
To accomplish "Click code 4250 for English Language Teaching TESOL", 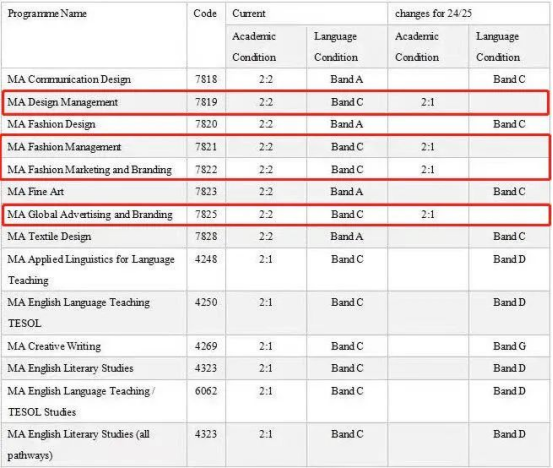I will pos(206,302).
